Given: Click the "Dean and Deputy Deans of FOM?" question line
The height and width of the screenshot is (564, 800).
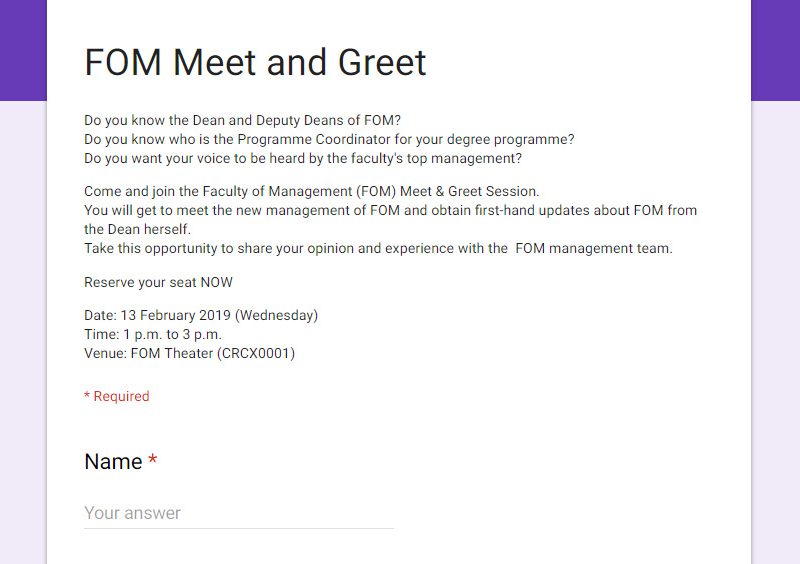Looking at the screenshot, I should click(x=242, y=120).
